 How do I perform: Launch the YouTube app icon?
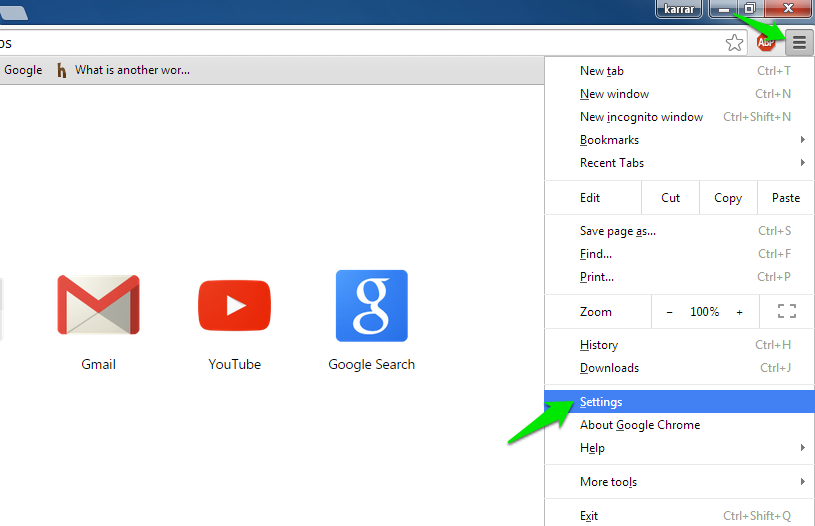[234, 306]
